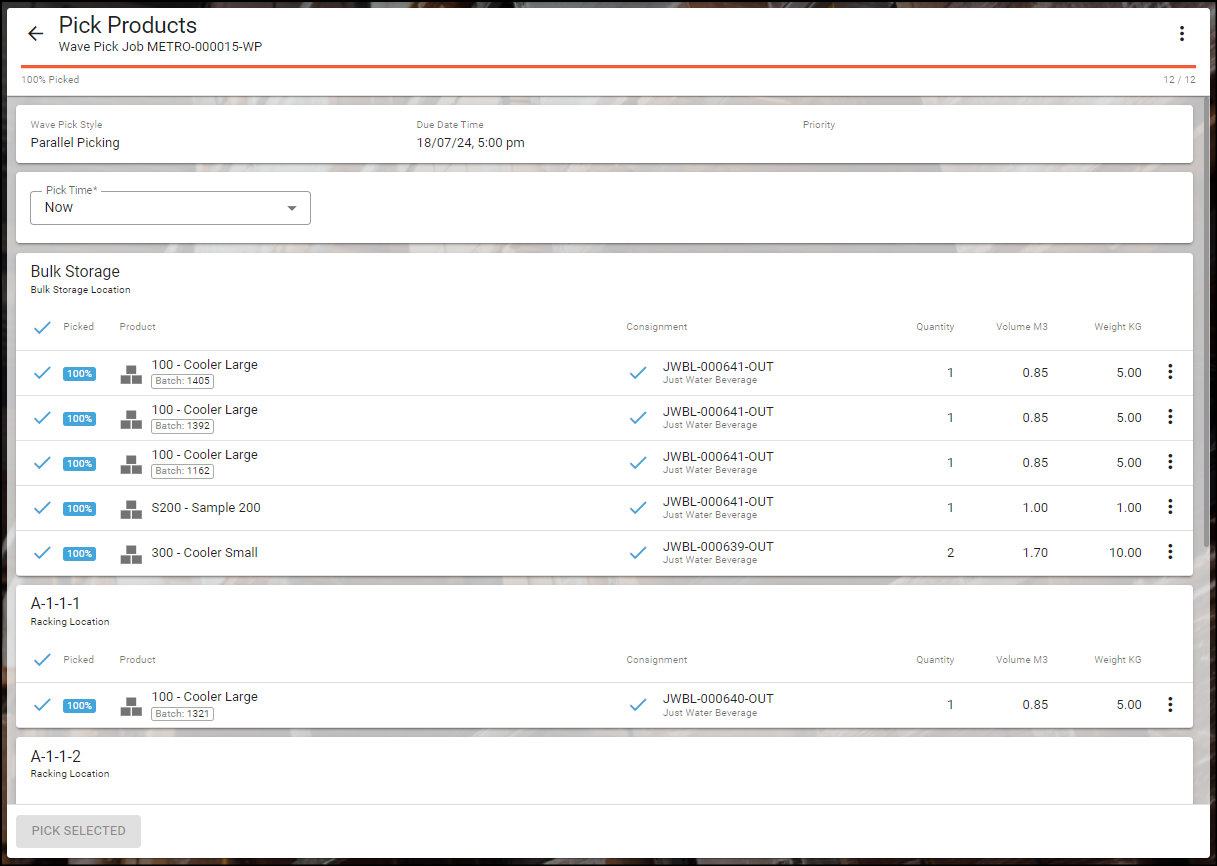Click product boxes icon for 300 - Cooler Small
The height and width of the screenshot is (866, 1217).
131,554
